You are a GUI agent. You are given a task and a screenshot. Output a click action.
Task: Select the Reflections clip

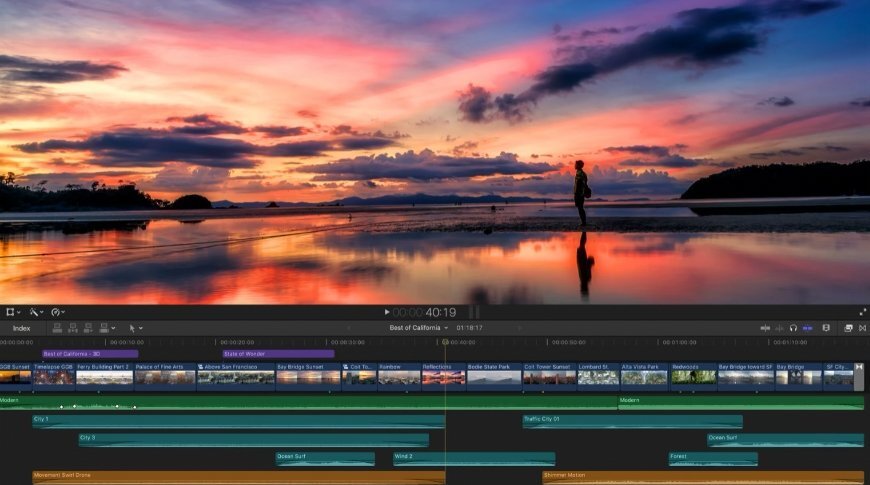click(443, 375)
